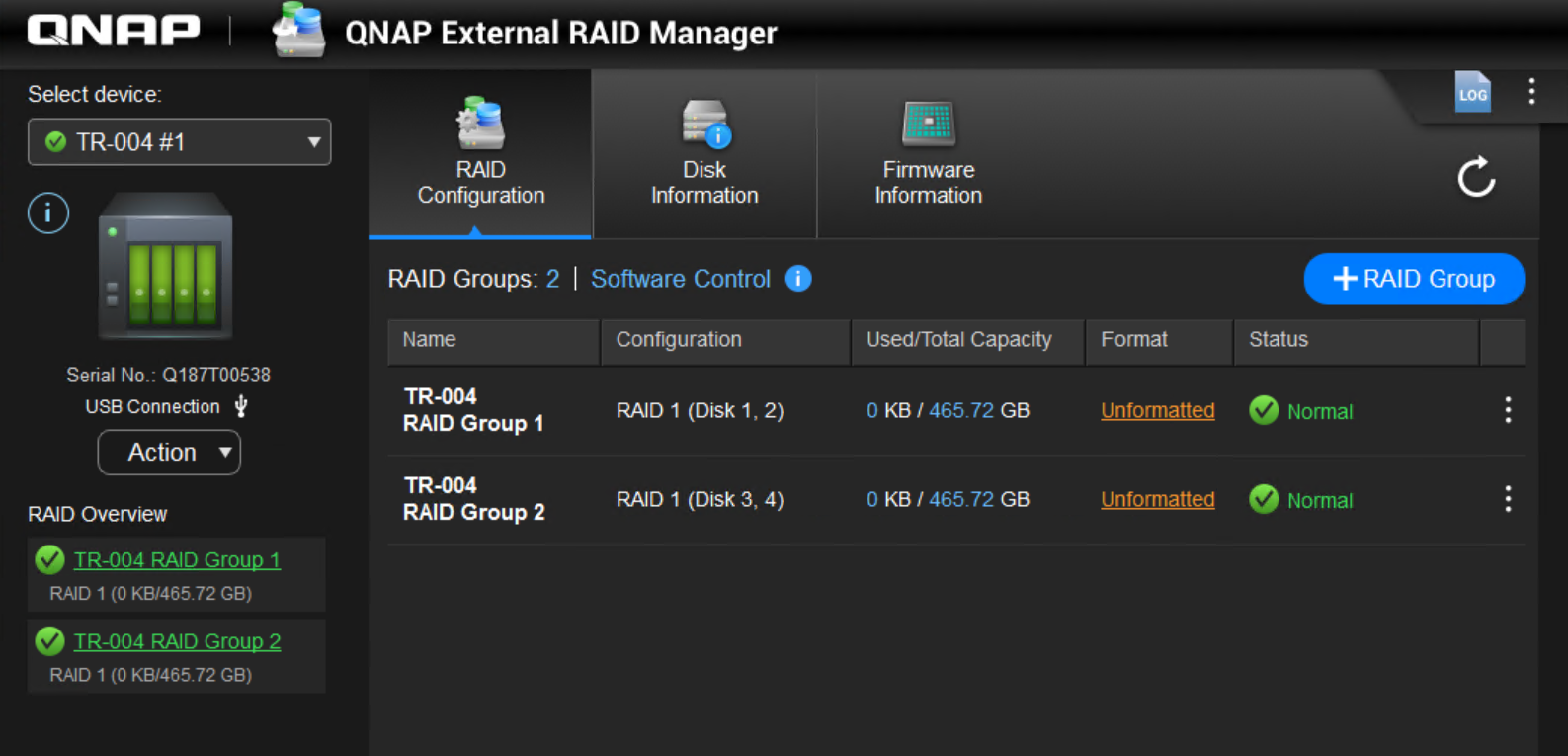Open TR-004 RAID Group 1 overview link

click(x=177, y=560)
